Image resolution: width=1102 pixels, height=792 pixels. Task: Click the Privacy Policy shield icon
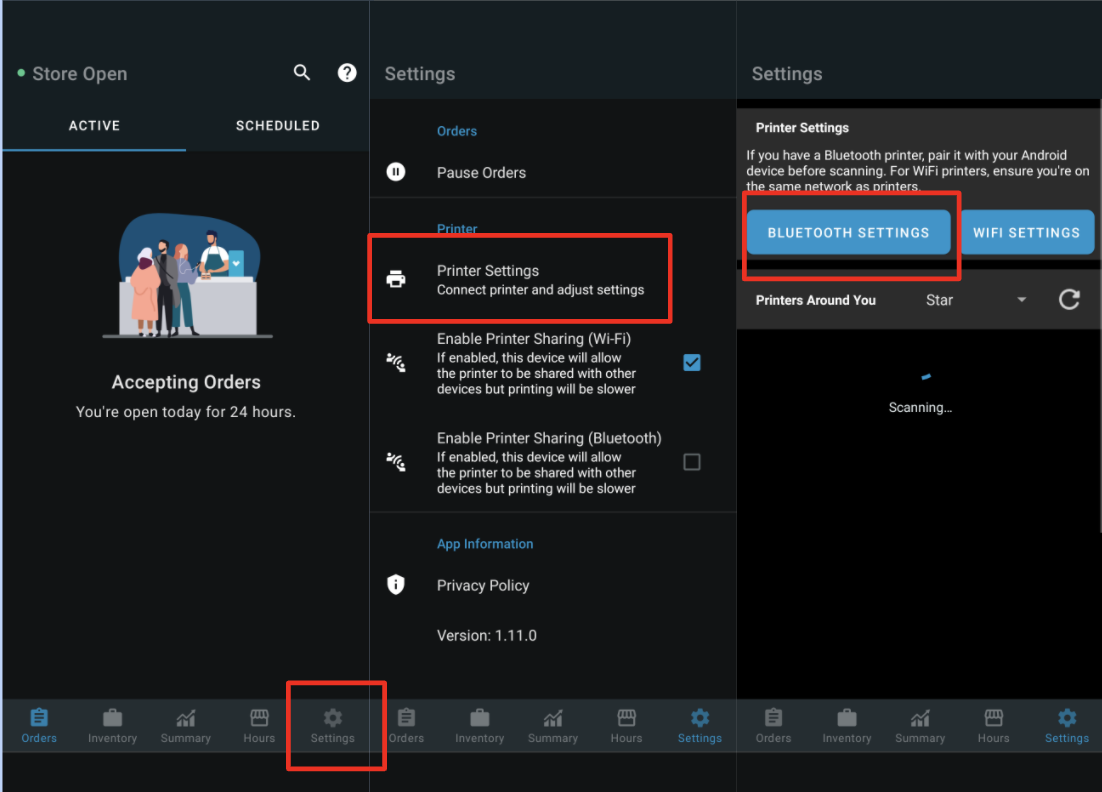(396, 584)
